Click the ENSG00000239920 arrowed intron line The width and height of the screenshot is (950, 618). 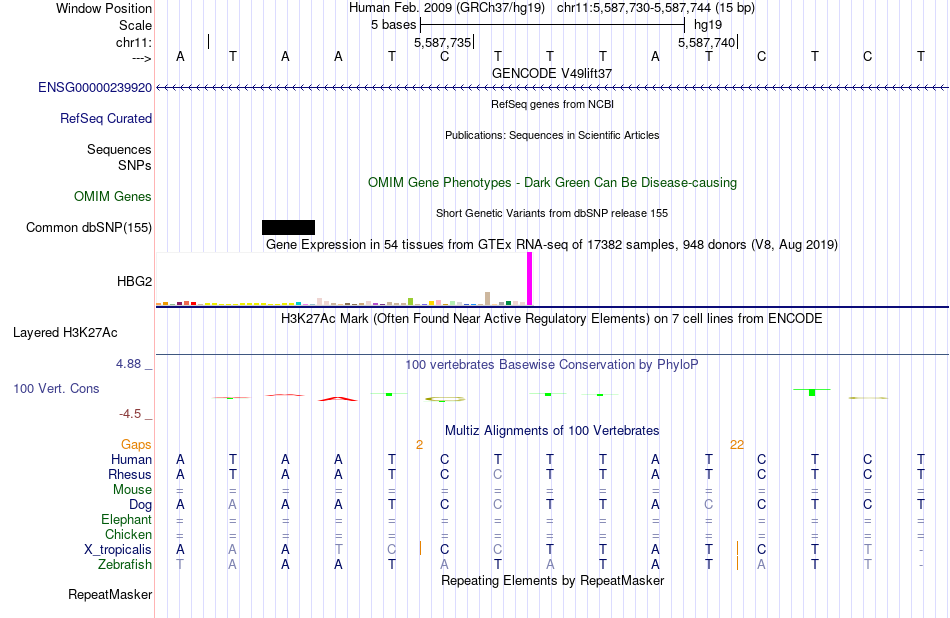[x=552, y=88]
